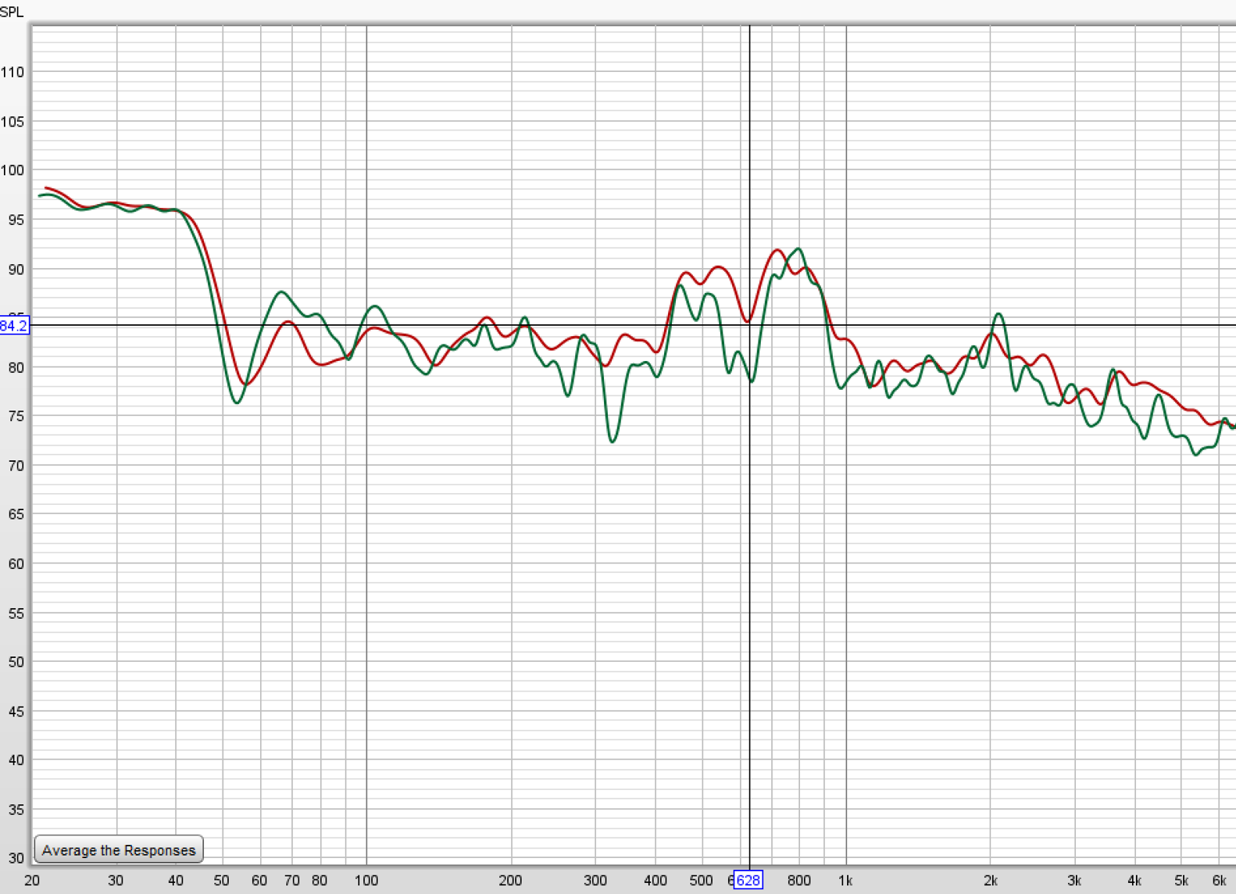Click the 20 label on frequency axis
This screenshot has width=1236, height=894.
[x=32, y=880]
